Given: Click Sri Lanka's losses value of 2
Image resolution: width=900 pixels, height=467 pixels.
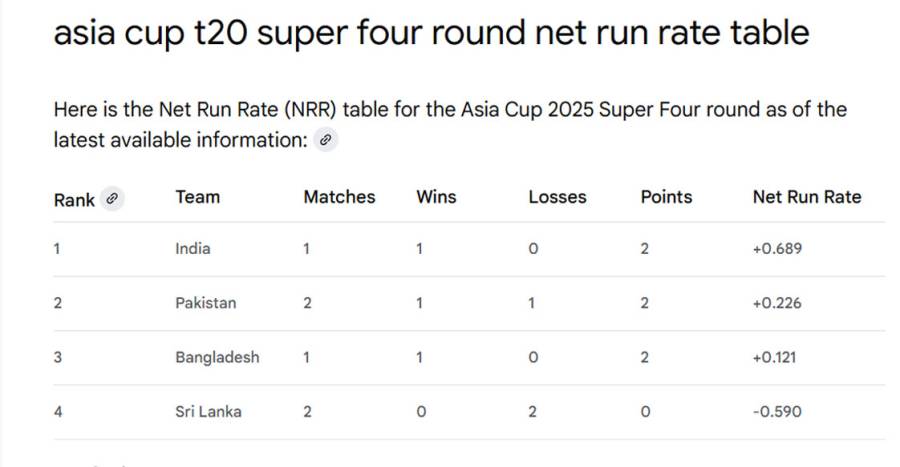Looking at the screenshot, I should click(x=533, y=411).
